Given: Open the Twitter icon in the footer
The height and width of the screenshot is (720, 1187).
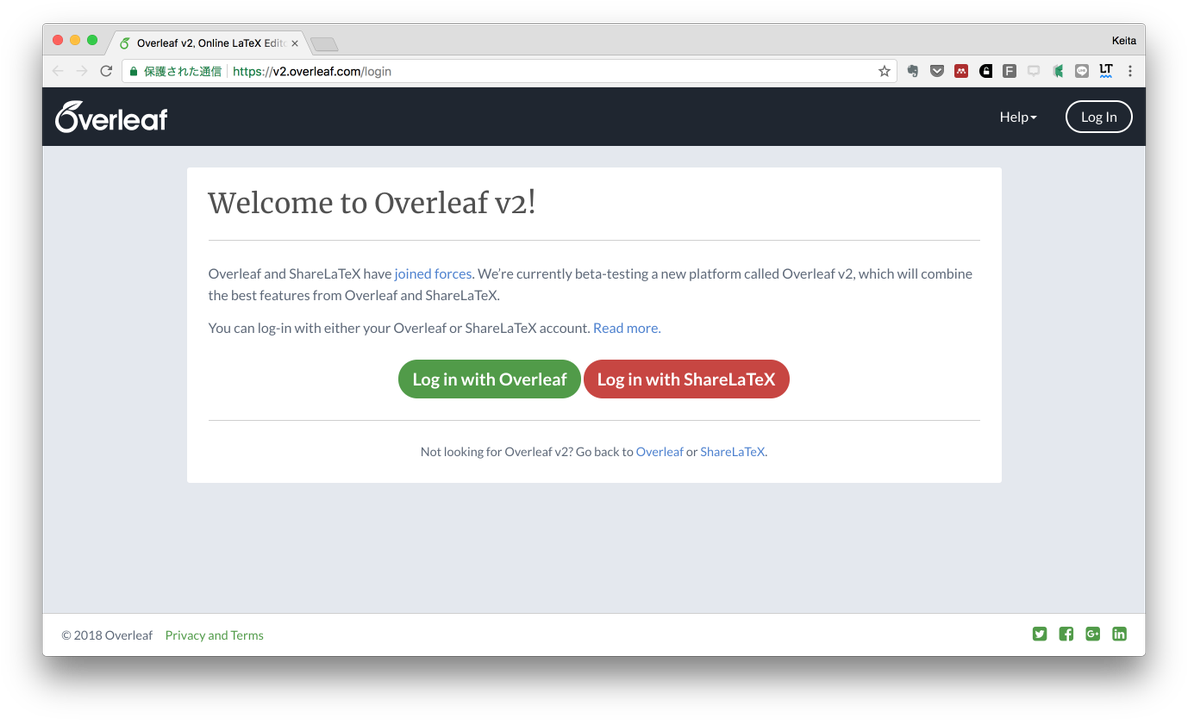Looking at the screenshot, I should 1039,634.
